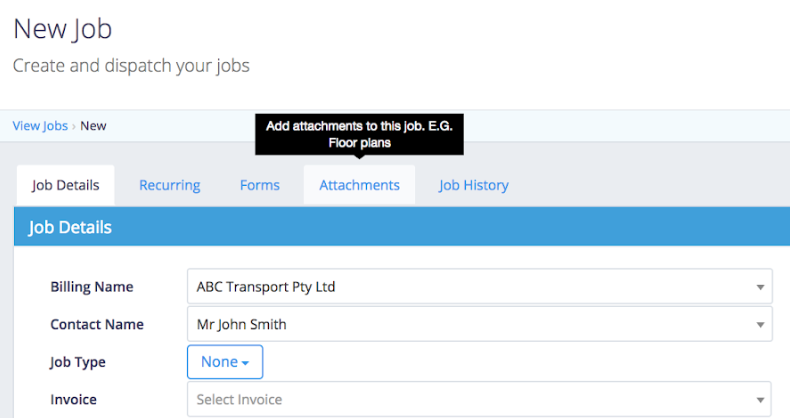Show the Job History tab
The width and height of the screenshot is (790, 418).
click(x=474, y=185)
